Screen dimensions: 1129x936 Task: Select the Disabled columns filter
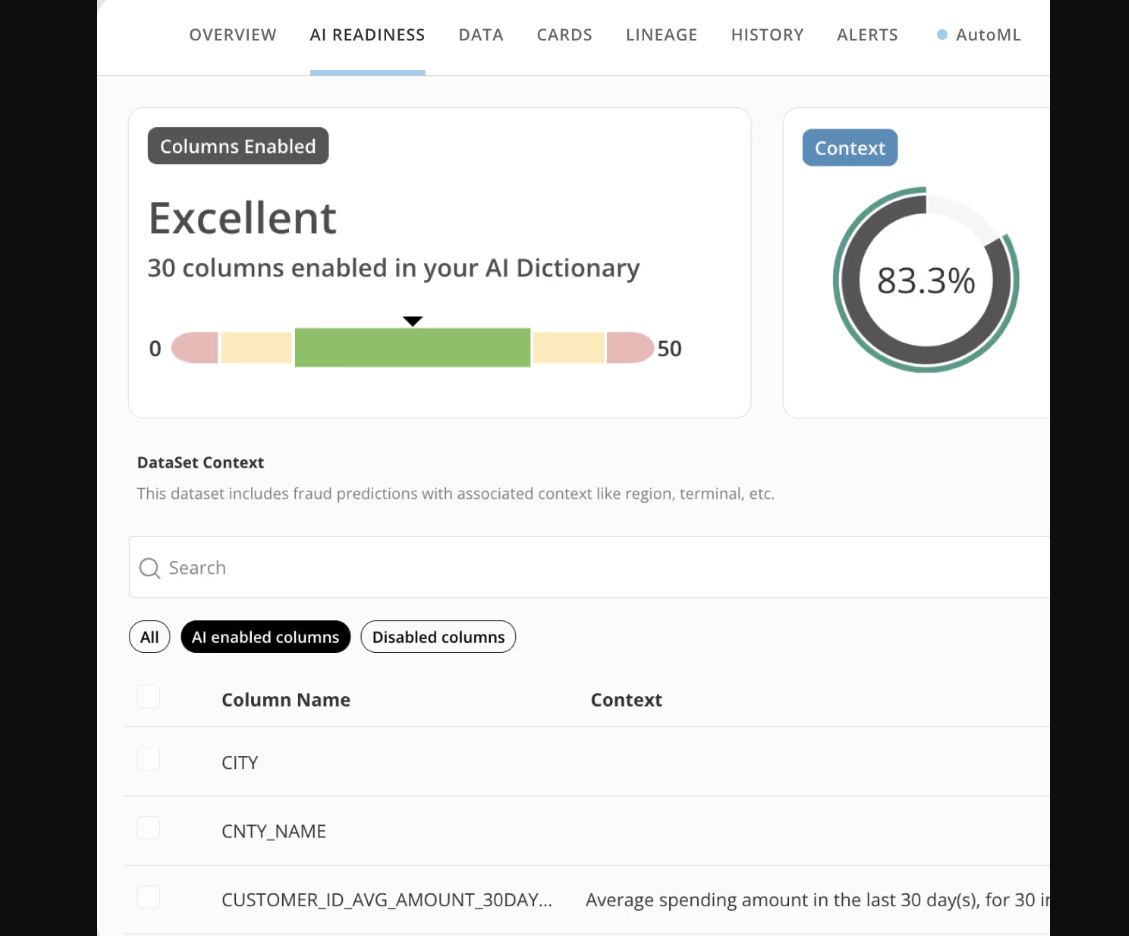click(438, 637)
